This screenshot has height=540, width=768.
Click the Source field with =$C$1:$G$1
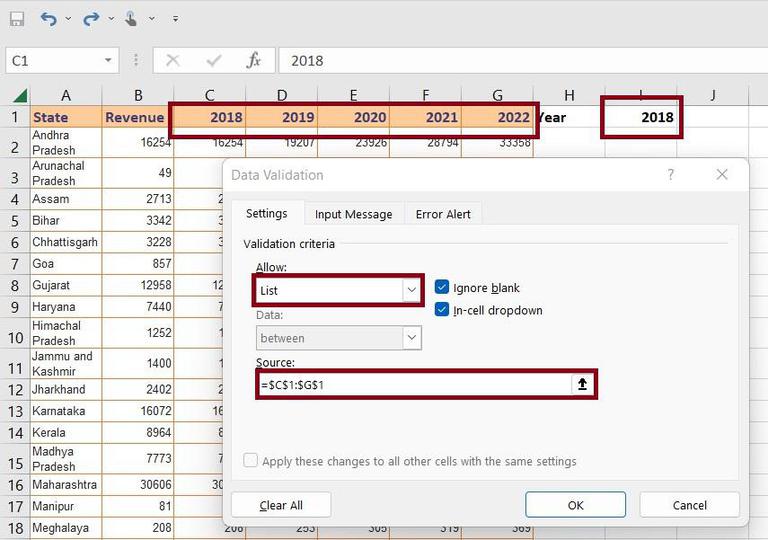413,385
